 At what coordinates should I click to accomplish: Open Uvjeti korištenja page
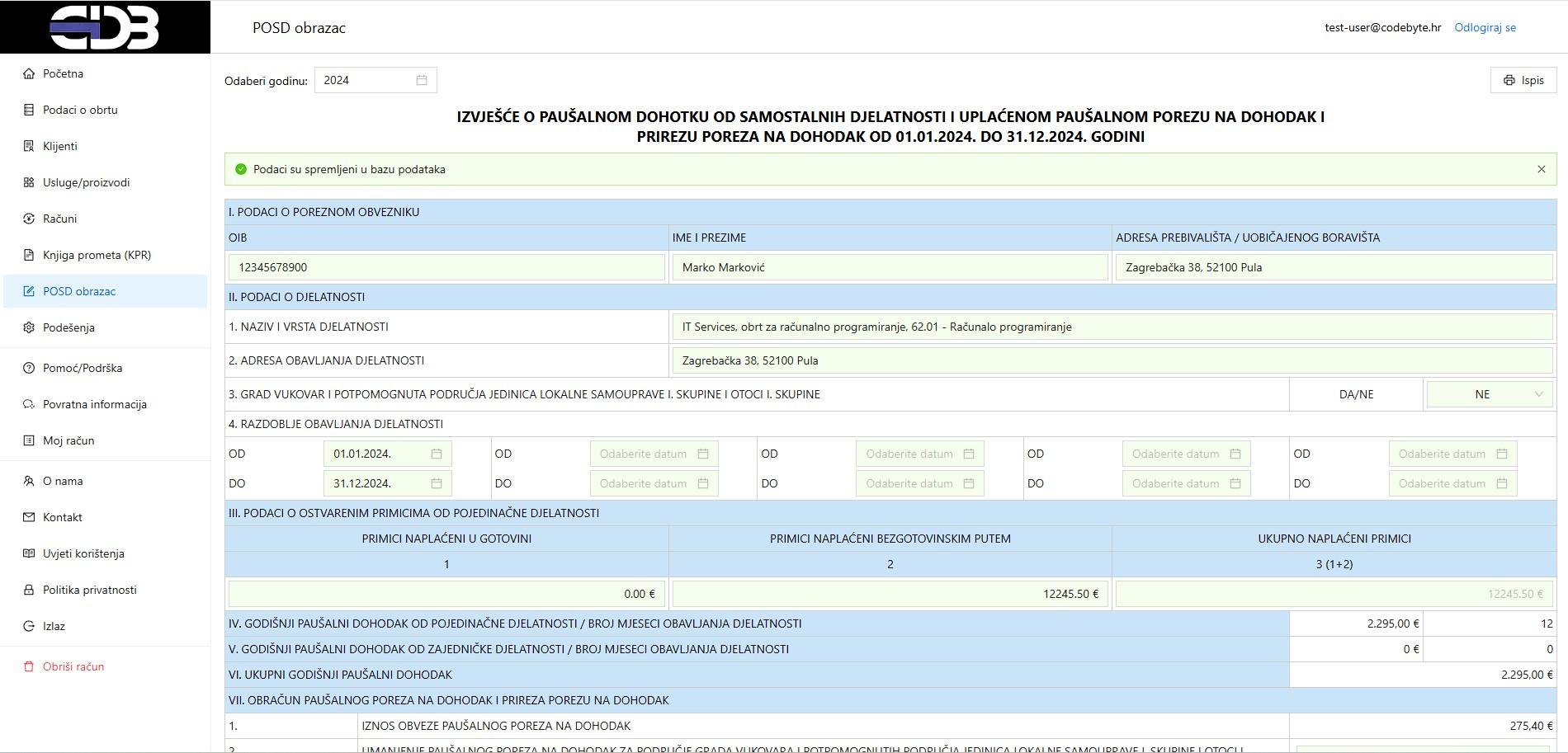point(105,553)
